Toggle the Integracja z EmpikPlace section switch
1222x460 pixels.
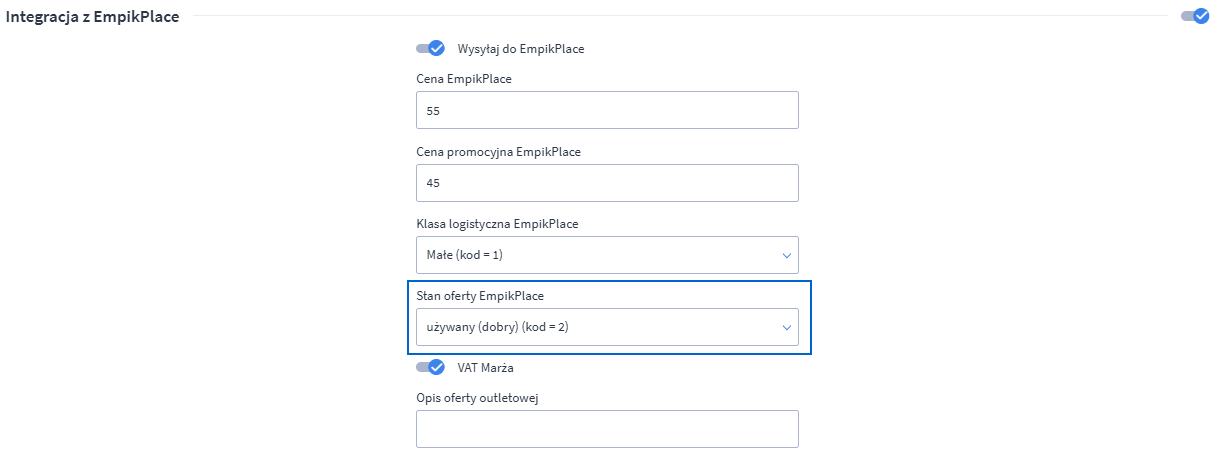[x=1194, y=16]
